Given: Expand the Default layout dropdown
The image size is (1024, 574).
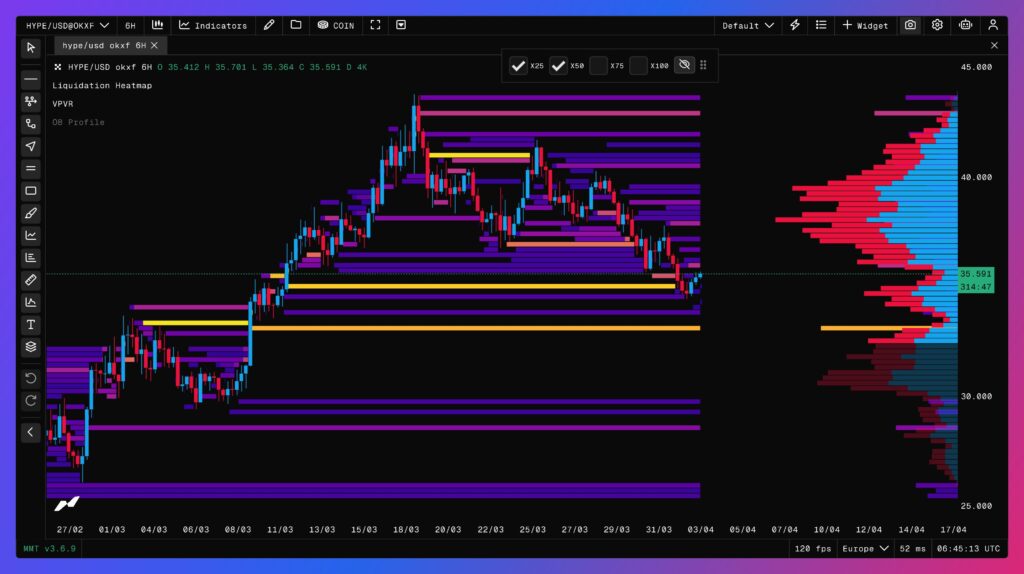Looking at the screenshot, I should click(x=748, y=25).
